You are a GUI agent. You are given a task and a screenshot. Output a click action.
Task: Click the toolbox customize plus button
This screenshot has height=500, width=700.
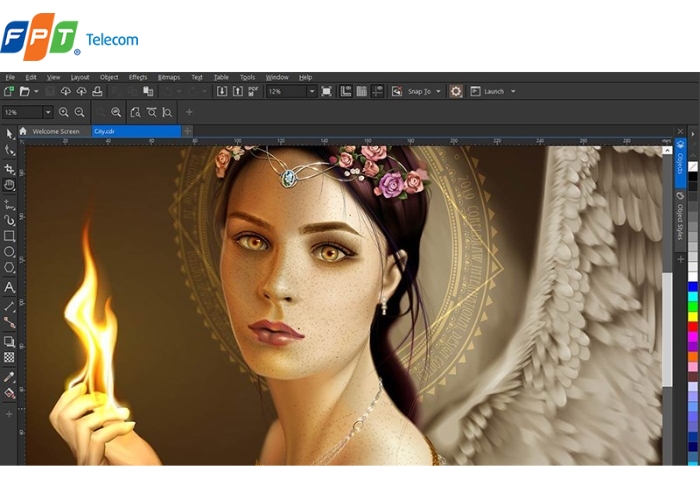click(9, 414)
